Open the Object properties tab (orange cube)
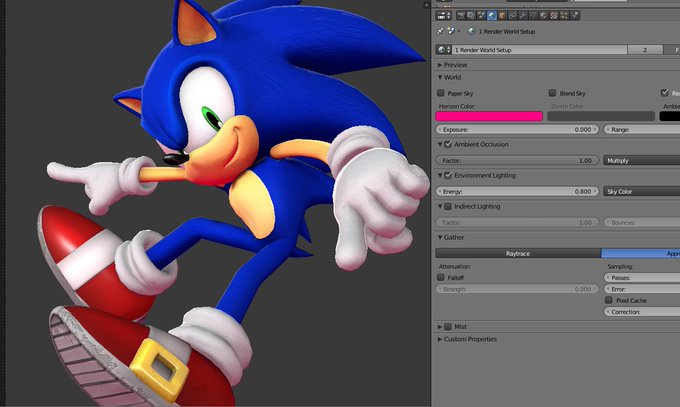The image size is (680, 407). pyautogui.click(x=502, y=16)
